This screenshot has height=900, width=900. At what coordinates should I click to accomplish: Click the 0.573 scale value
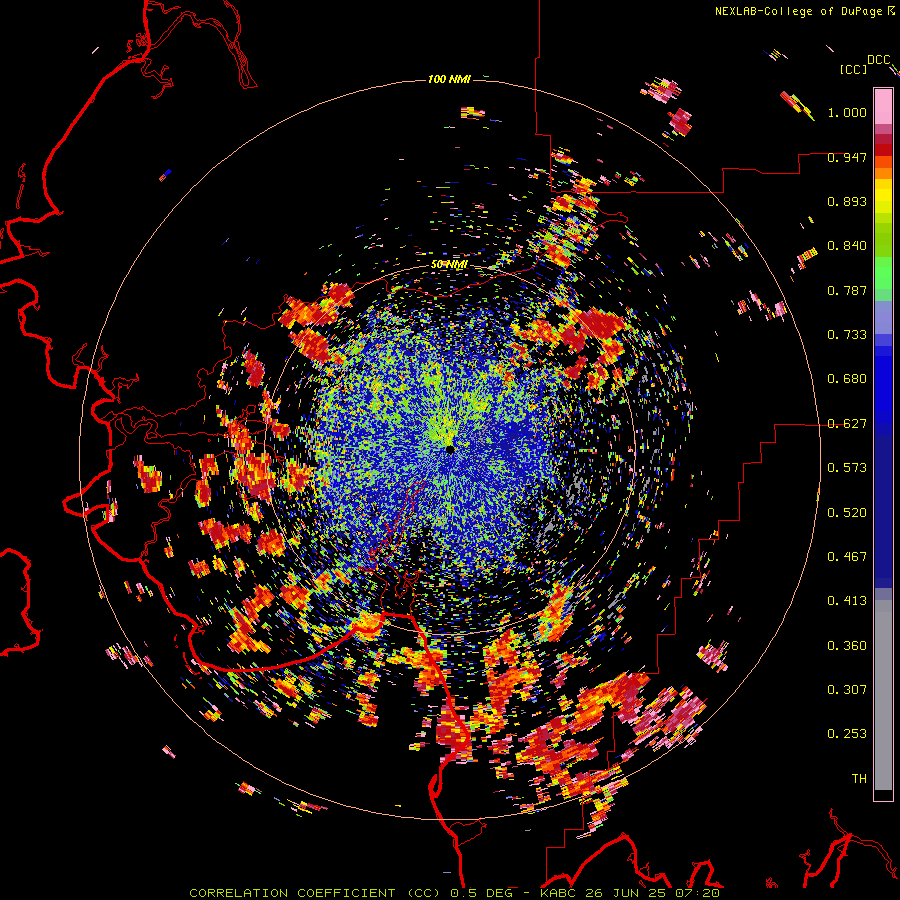[x=847, y=468]
